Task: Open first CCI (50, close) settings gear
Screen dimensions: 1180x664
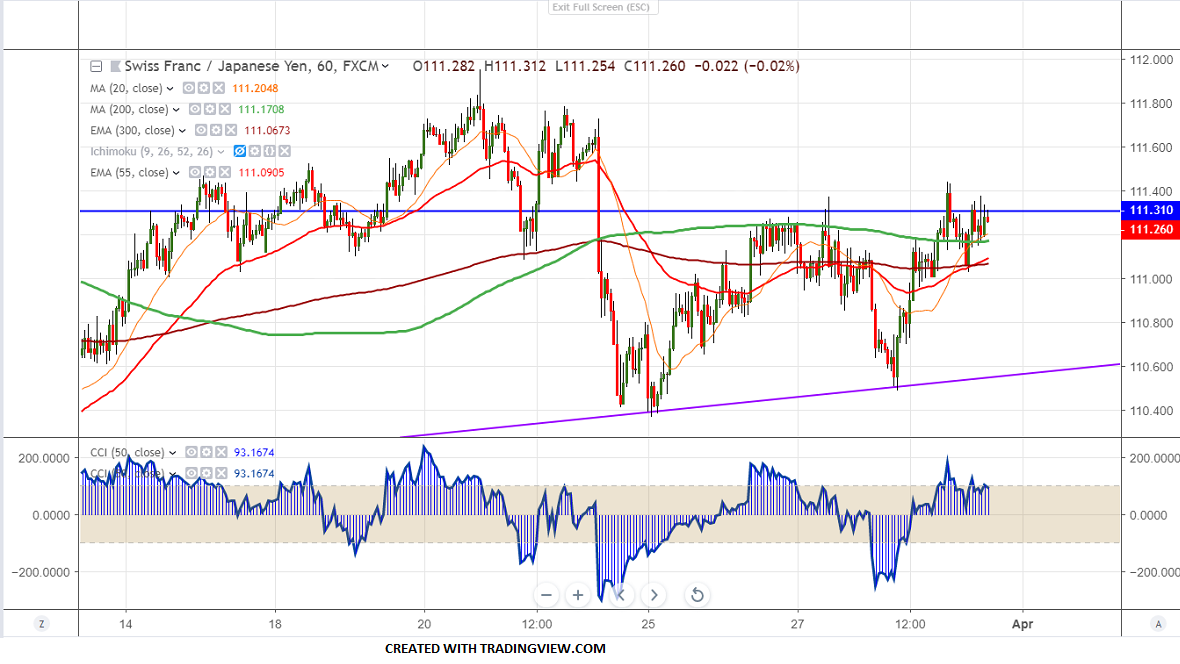Action: (206, 452)
